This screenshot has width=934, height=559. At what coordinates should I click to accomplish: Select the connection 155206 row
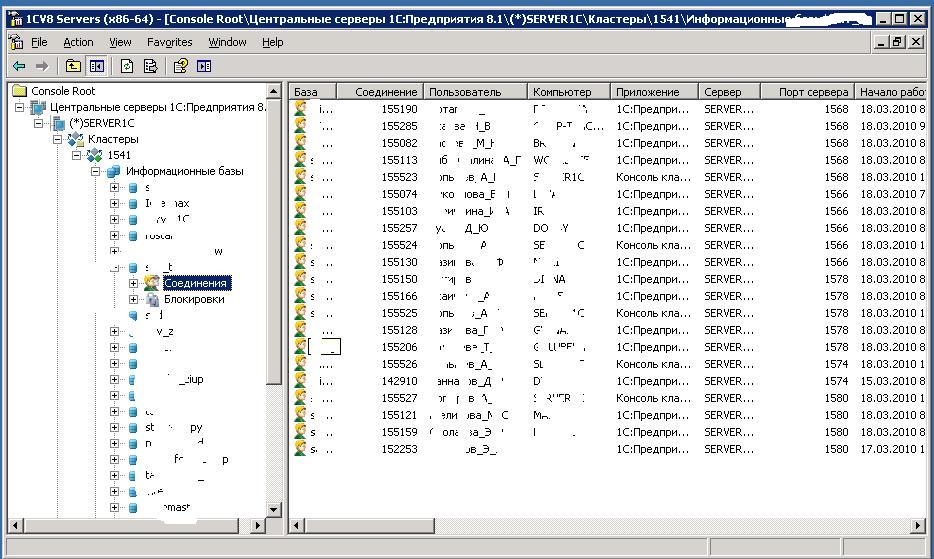click(609, 347)
